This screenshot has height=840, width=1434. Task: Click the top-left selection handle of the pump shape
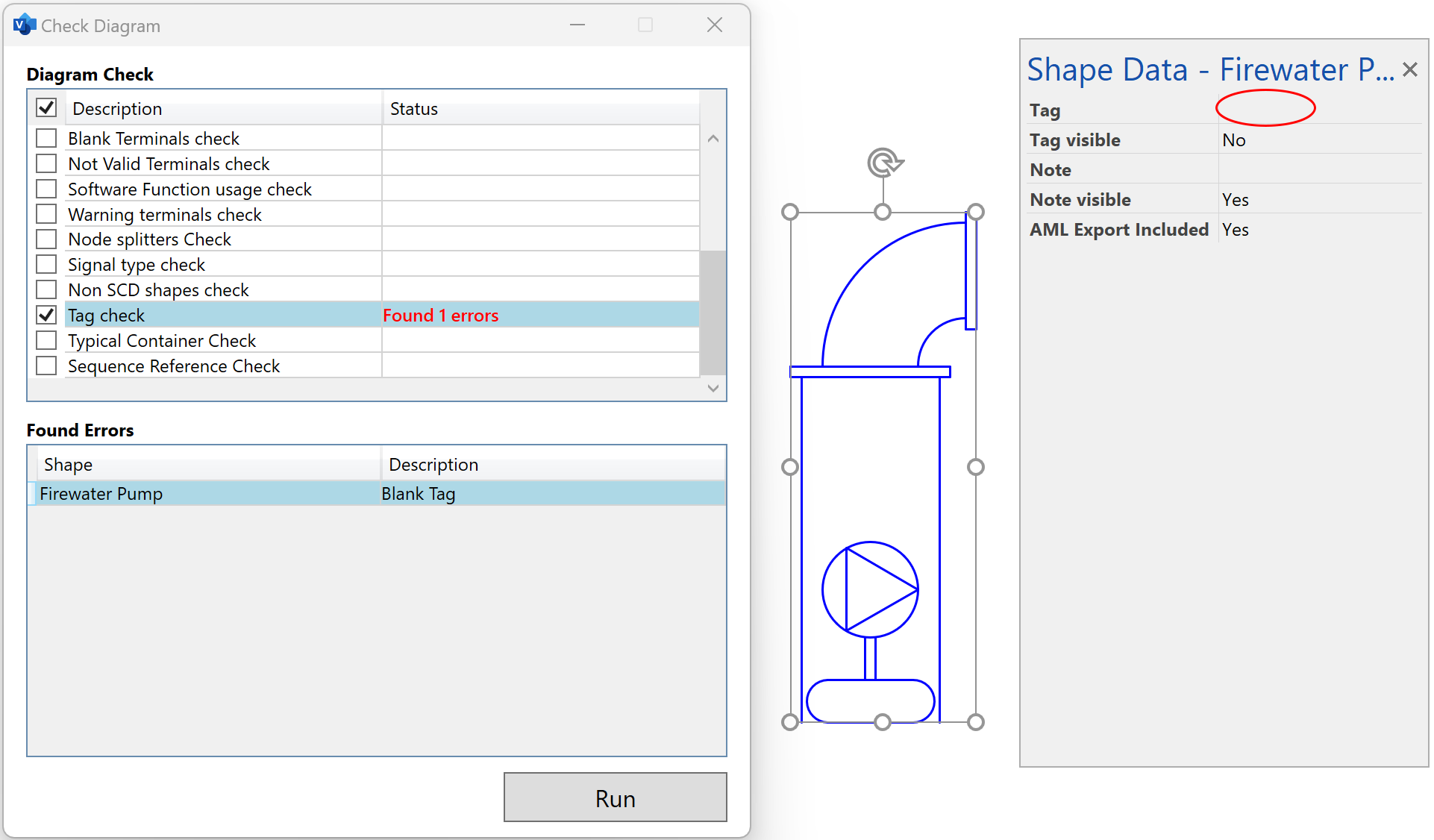(x=790, y=212)
